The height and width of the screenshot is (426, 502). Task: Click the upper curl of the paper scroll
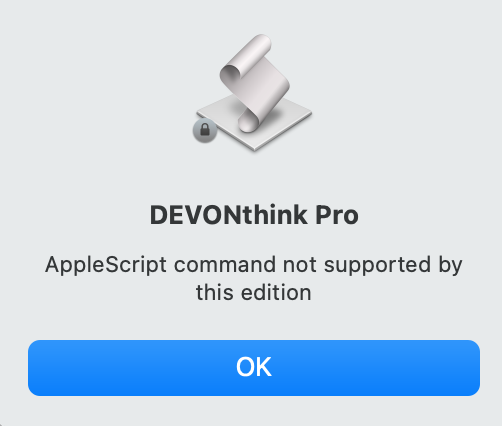point(245,57)
